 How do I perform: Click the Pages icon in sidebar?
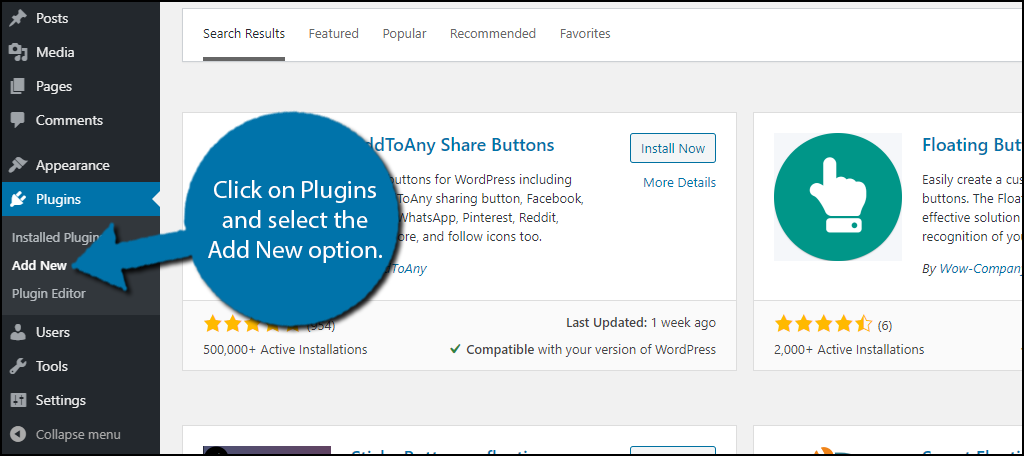pyautogui.click(x=18, y=86)
